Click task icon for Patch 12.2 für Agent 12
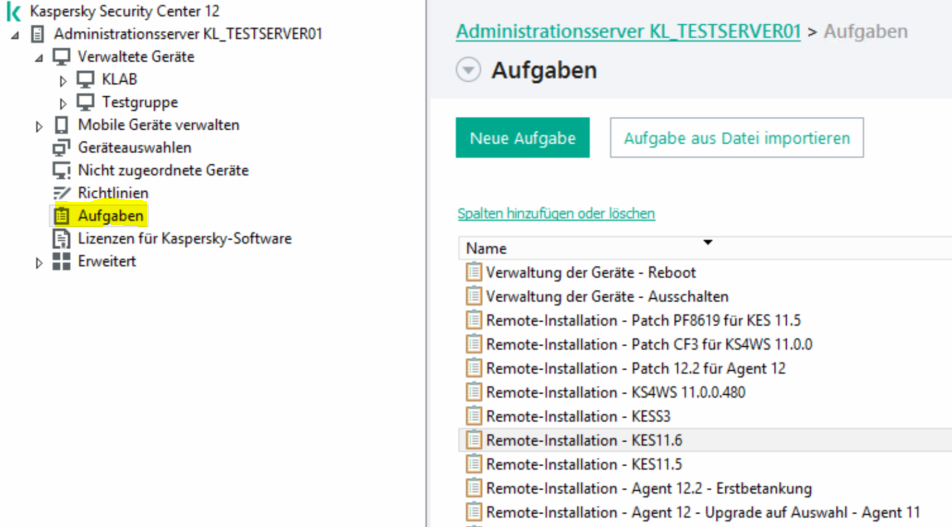Screen dimensions: 952x527 (474, 368)
